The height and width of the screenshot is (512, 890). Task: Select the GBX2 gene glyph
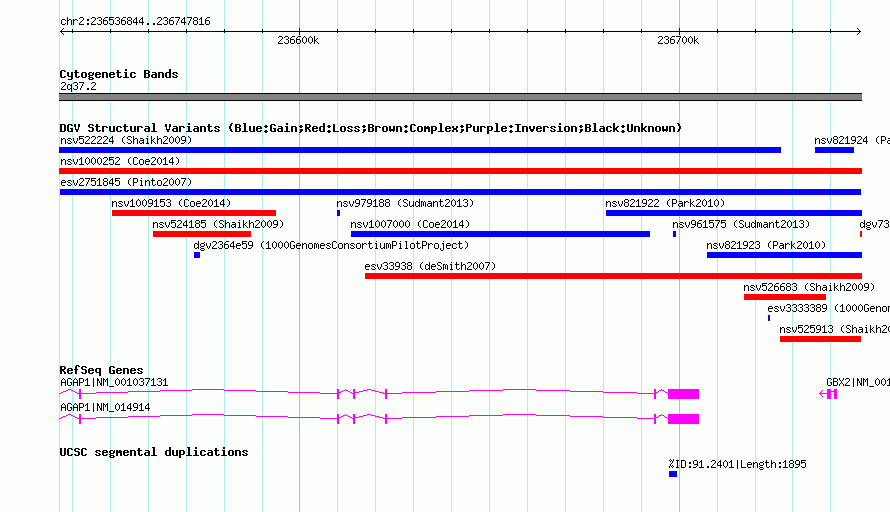tap(829, 394)
